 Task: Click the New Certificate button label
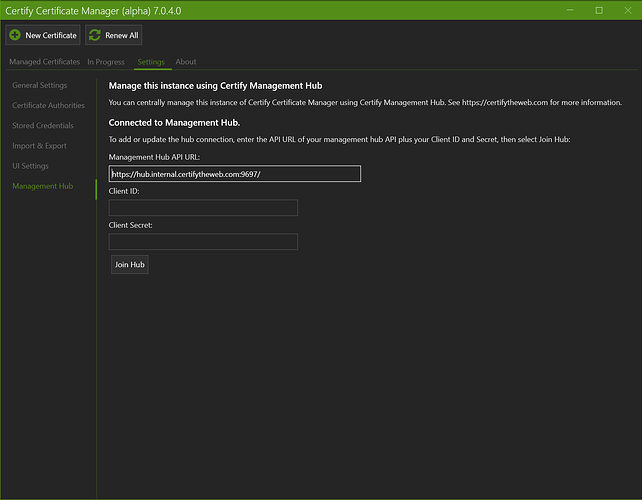51,36
